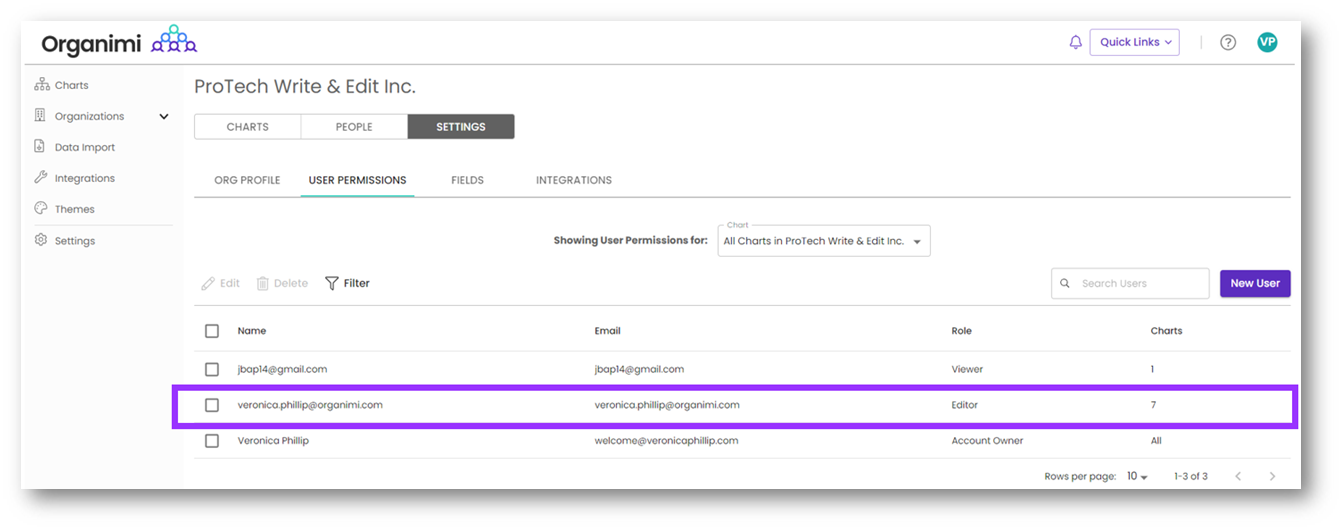Click the New User button

(1254, 283)
